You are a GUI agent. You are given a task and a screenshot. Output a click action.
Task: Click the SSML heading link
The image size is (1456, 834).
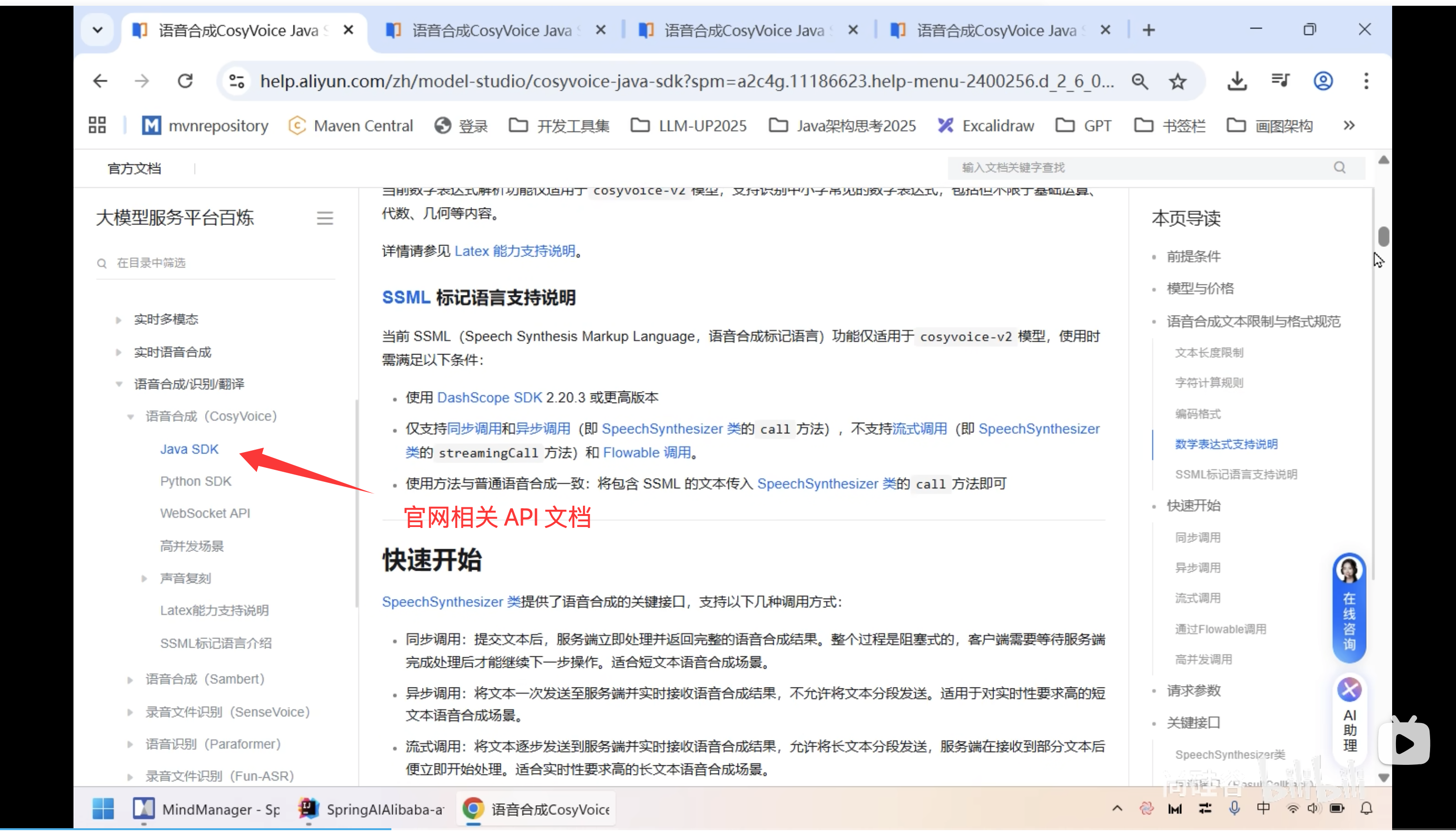pos(406,297)
